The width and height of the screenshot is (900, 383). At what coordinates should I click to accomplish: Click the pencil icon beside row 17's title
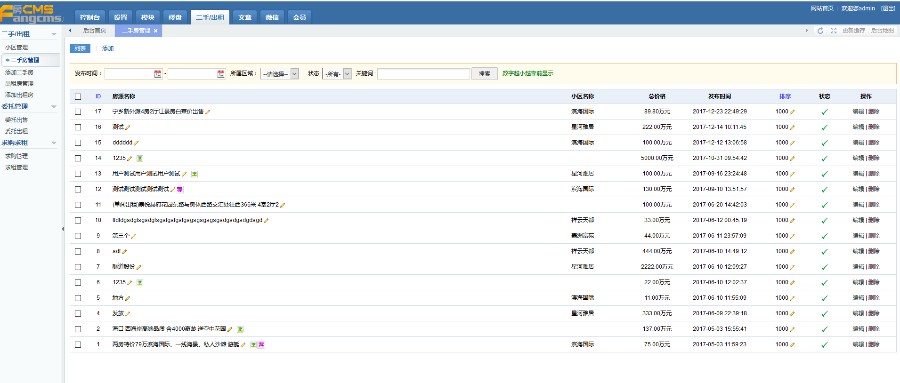208,112
